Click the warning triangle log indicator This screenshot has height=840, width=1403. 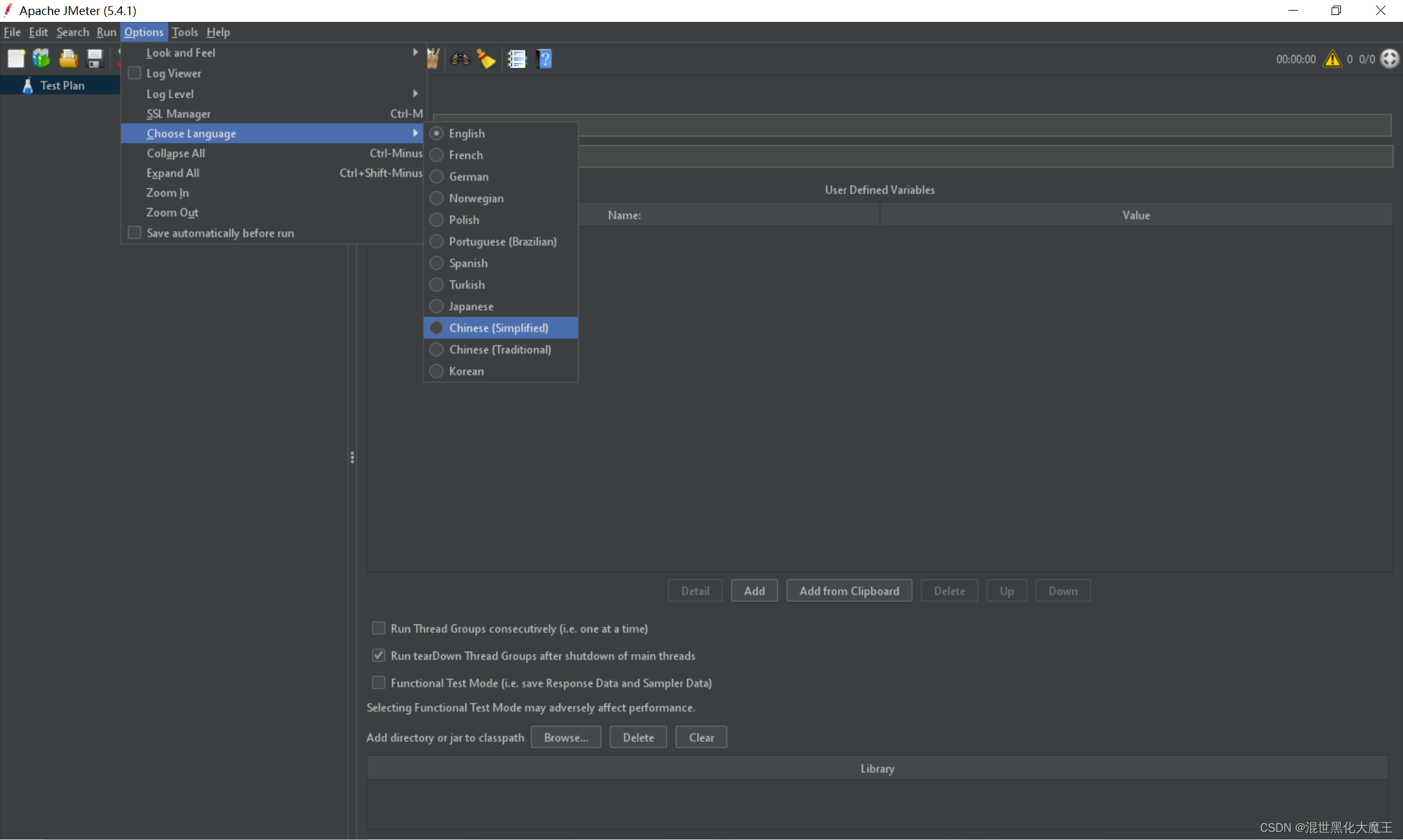coord(1332,59)
